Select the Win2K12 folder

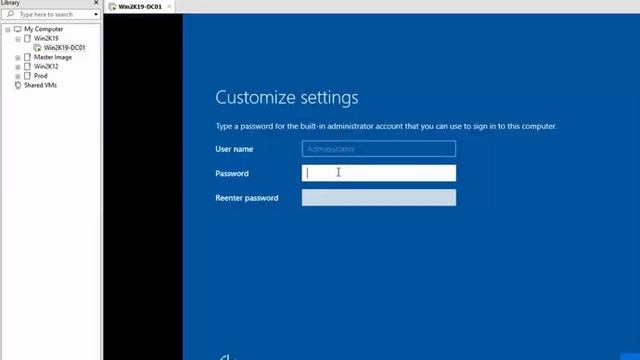click(46, 67)
